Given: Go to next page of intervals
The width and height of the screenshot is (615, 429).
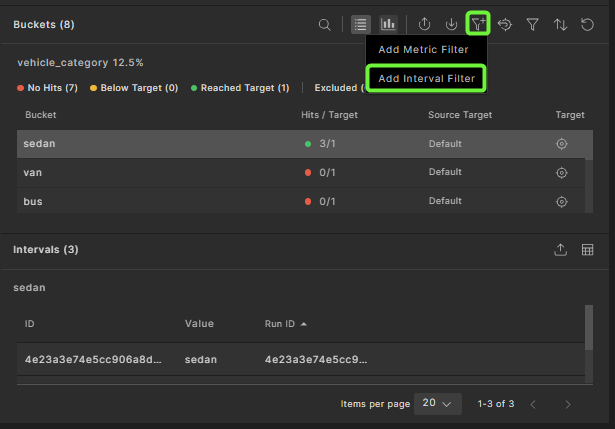Looking at the screenshot, I should pos(568,404).
